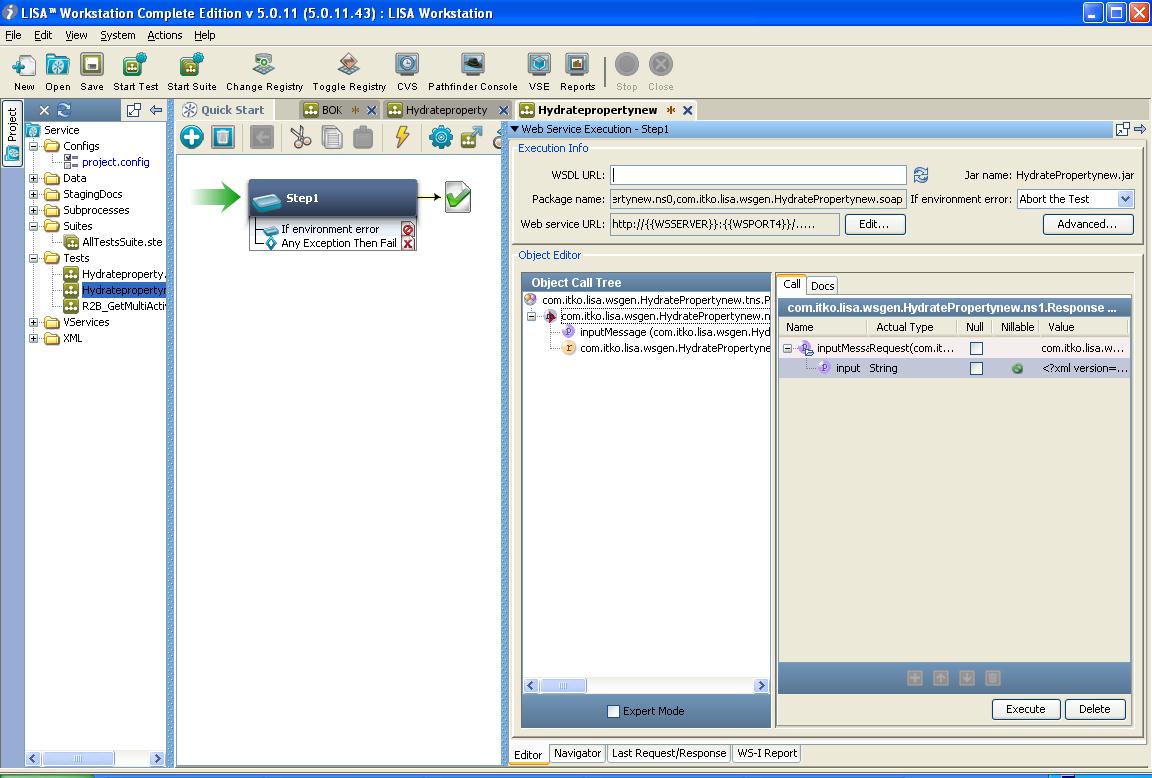Collapse the Web Service Execution - Step1 header

pos(515,129)
